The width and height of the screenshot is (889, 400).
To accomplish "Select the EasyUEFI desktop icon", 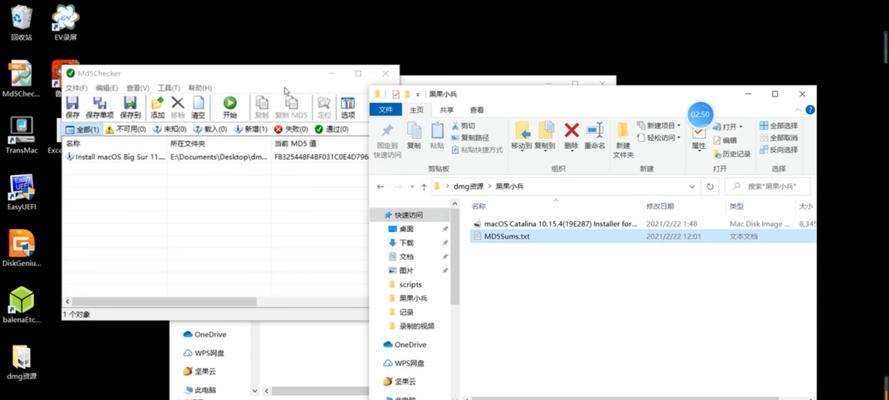I will coord(22,192).
